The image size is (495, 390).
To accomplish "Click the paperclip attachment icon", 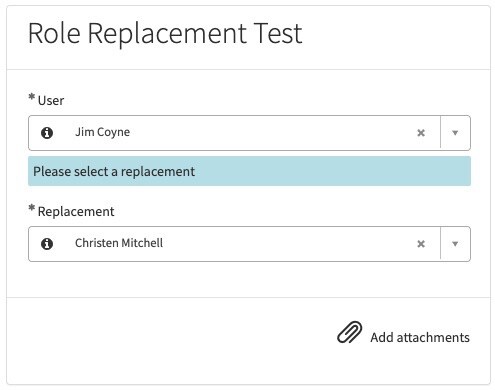I will coord(349,332).
